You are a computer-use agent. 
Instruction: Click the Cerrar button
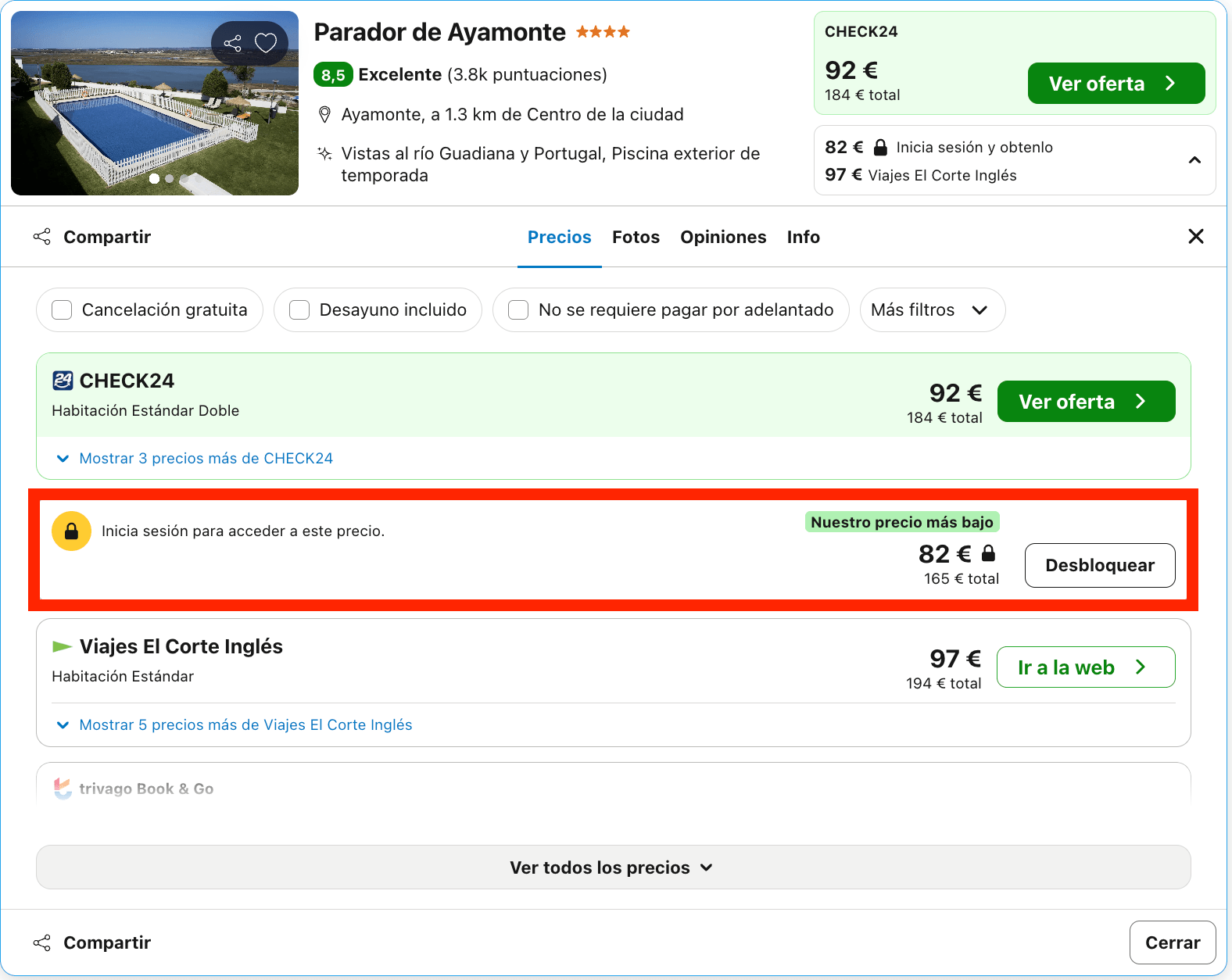click(1173, 942)
